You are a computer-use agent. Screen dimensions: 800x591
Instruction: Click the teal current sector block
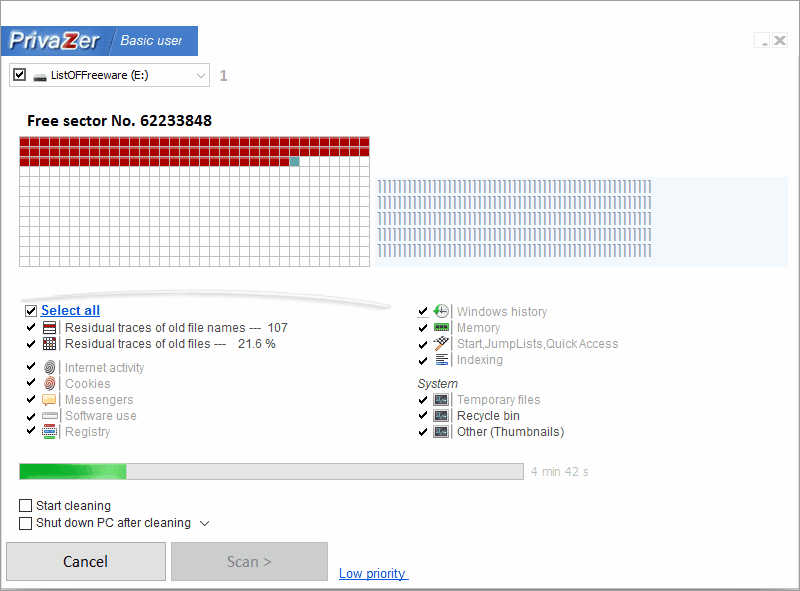click(294, 162)
